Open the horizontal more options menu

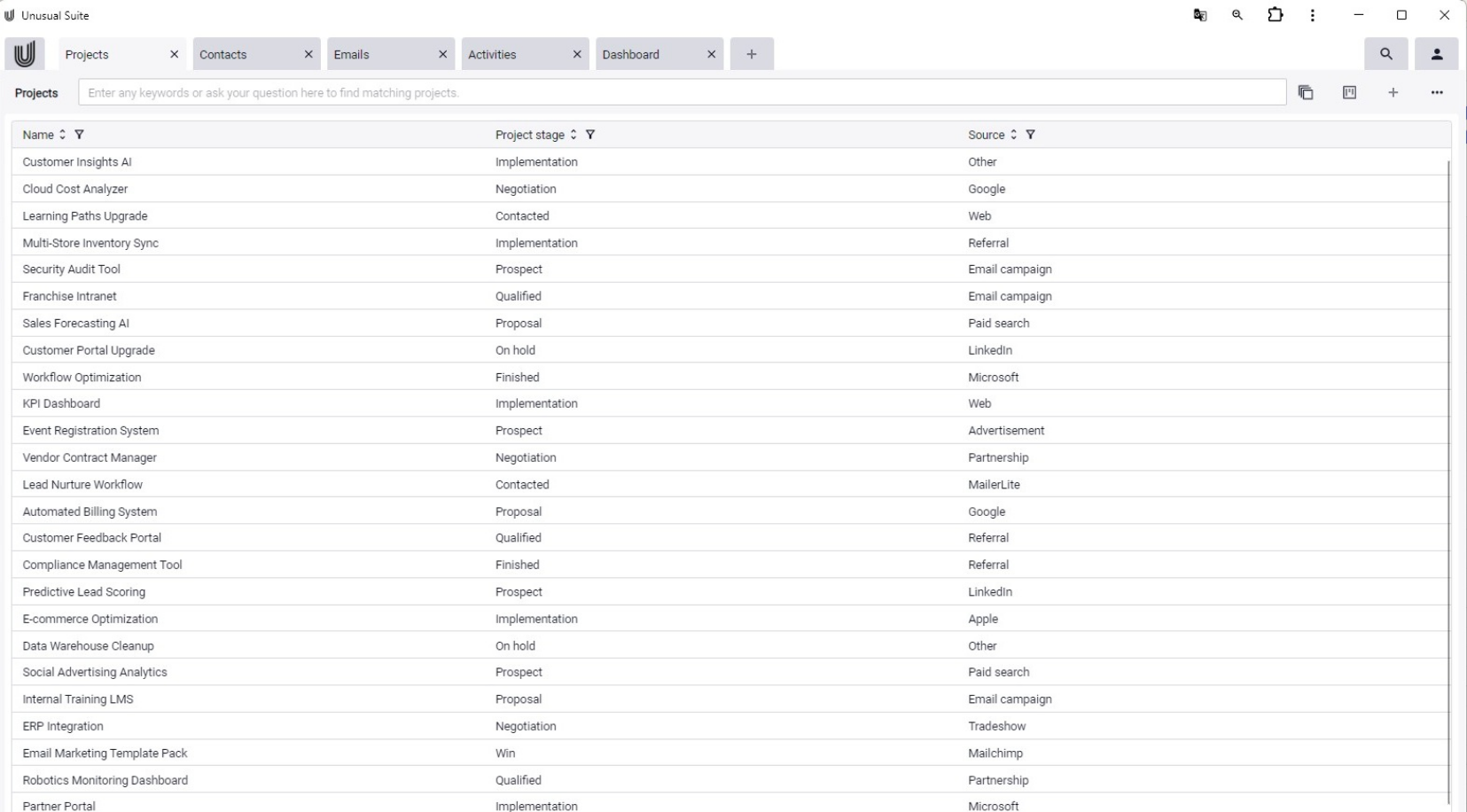click(1437, 93)
